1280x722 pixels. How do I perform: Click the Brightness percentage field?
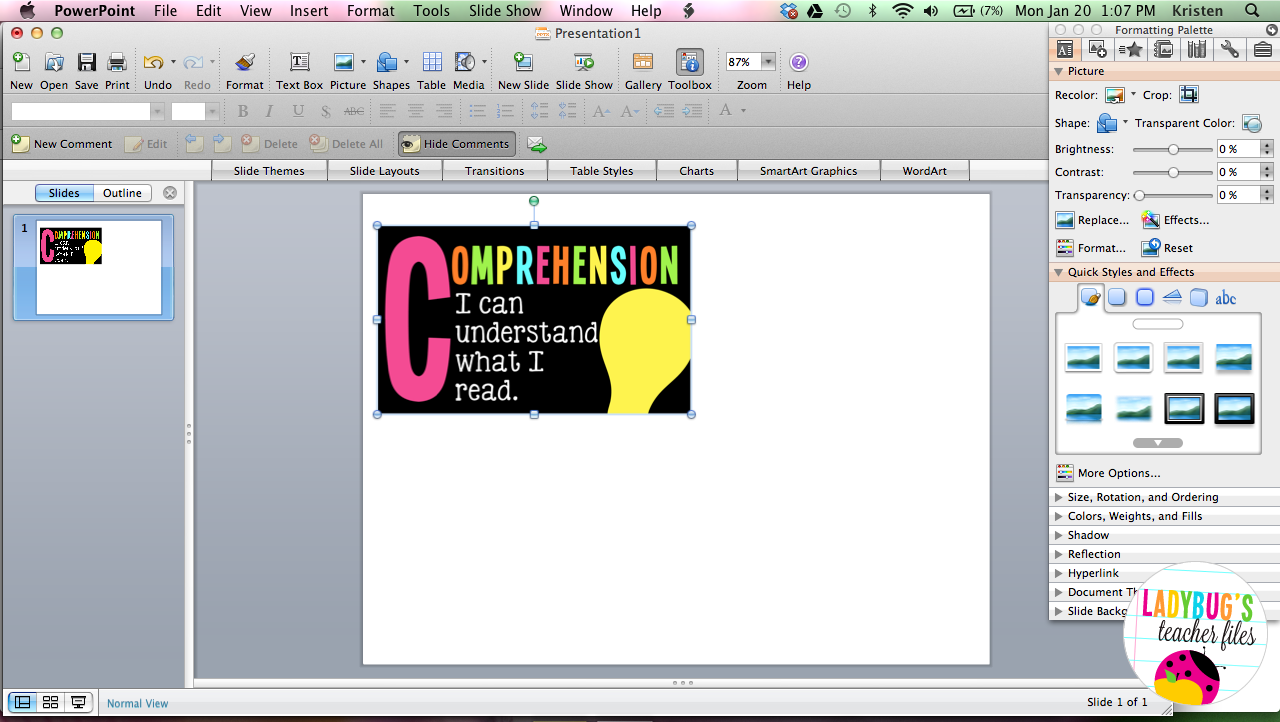1237,149
